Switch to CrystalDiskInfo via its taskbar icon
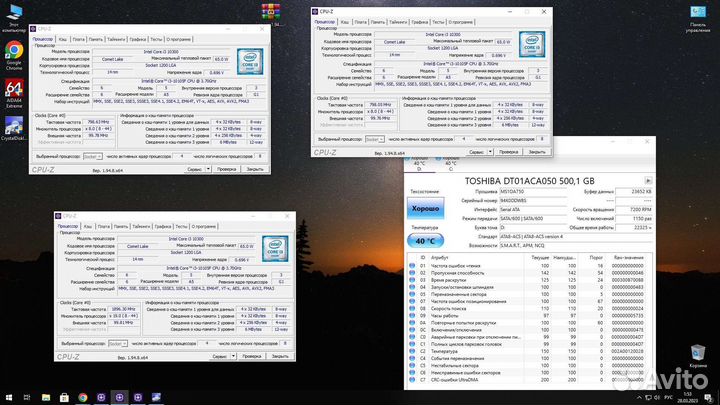The image size is (720, 405). 156,397
